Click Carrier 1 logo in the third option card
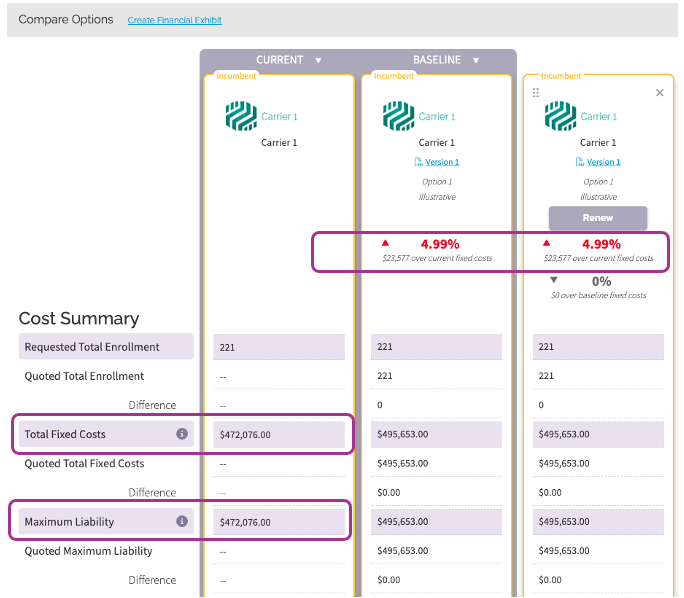This screenshot has height=598, width=684. [560, 116]
